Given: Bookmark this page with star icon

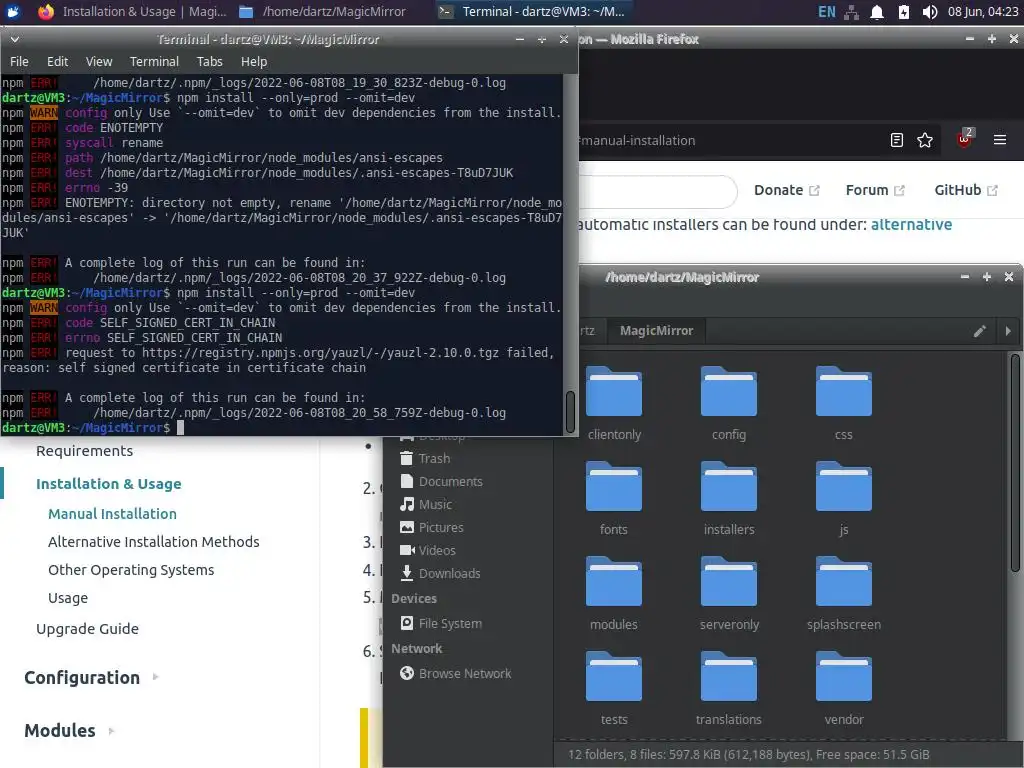Looking at the screenshot, I should [925, 140].
